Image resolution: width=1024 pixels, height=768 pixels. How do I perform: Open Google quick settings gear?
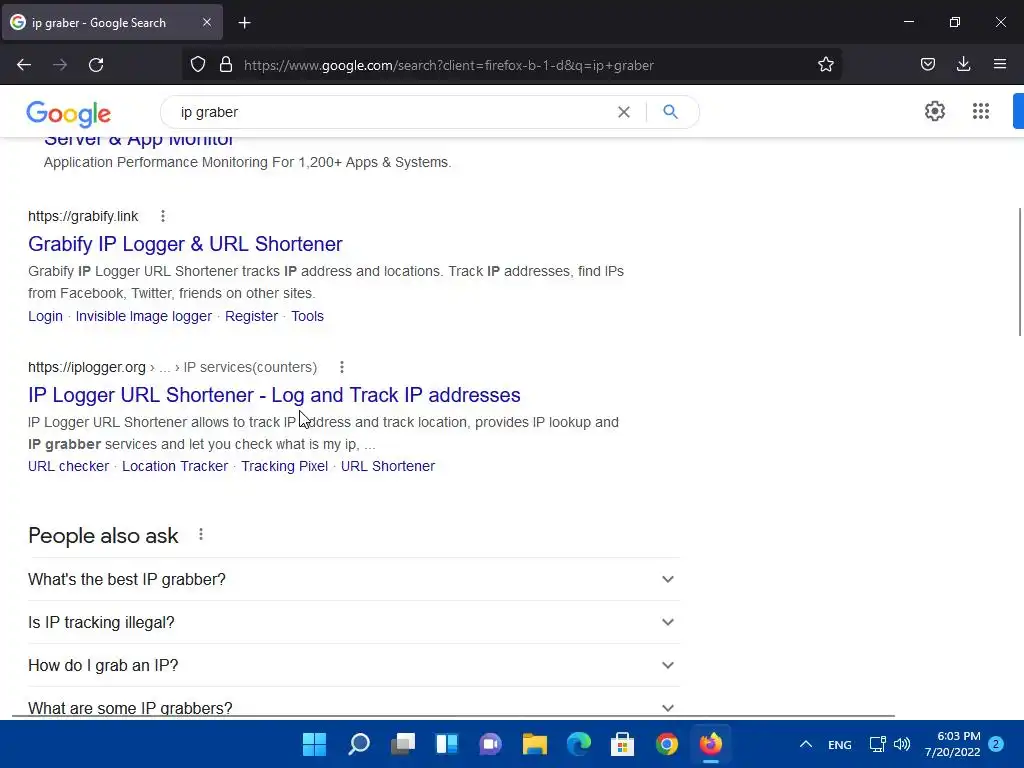pos(935,111)
